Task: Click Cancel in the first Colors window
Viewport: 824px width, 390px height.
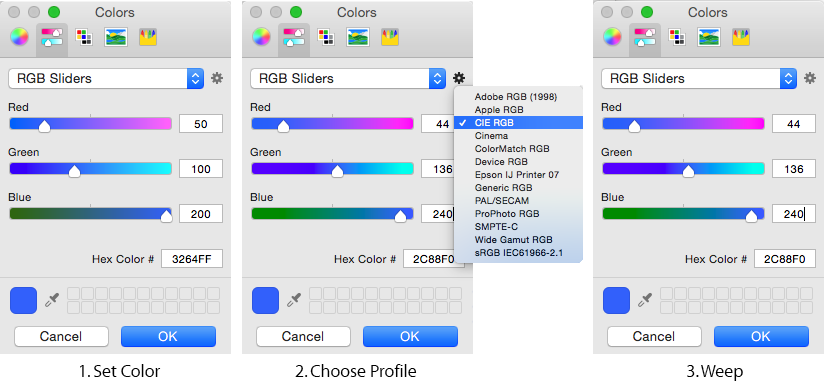Action: coord(61,336)
